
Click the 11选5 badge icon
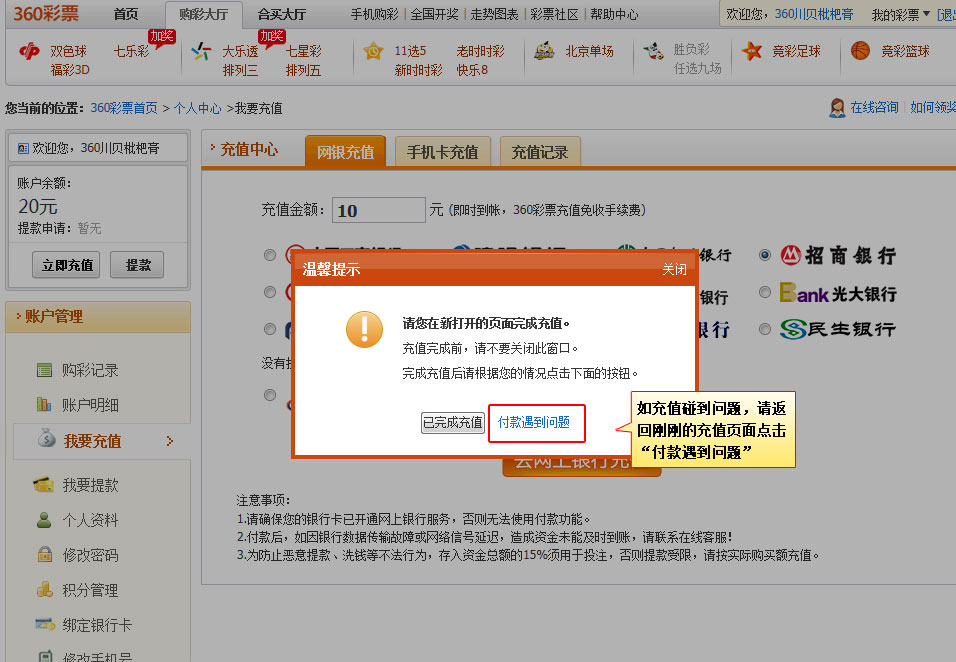(373, 51)
